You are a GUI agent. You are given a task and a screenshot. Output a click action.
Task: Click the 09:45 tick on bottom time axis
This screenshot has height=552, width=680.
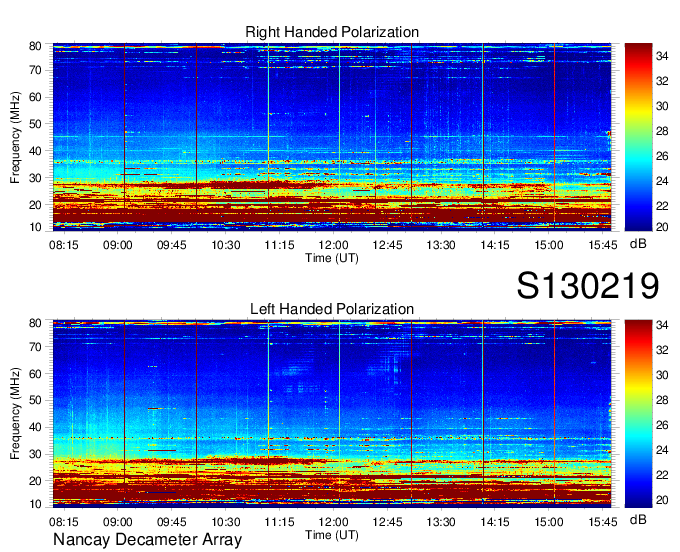172,522
